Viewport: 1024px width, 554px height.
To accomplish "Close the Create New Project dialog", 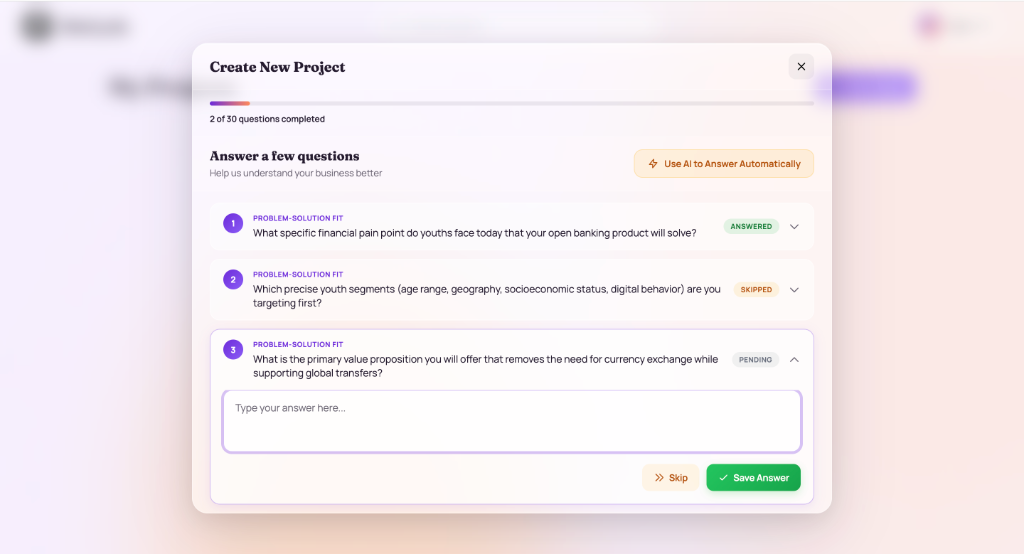I will [801, 67].
